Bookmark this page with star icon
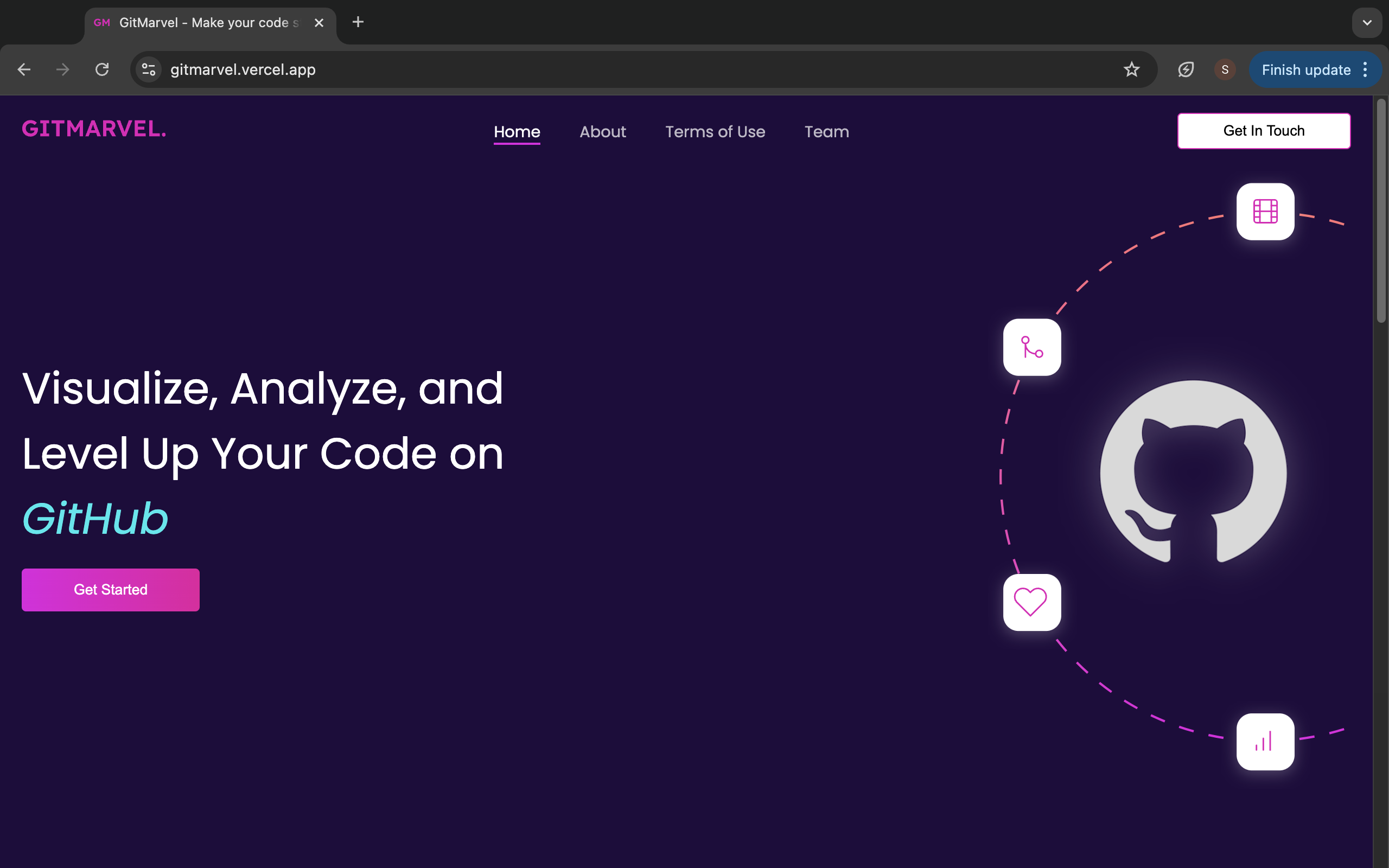Image resolution: width=1389 pixels, height=868 pixels. (1131, 69)
